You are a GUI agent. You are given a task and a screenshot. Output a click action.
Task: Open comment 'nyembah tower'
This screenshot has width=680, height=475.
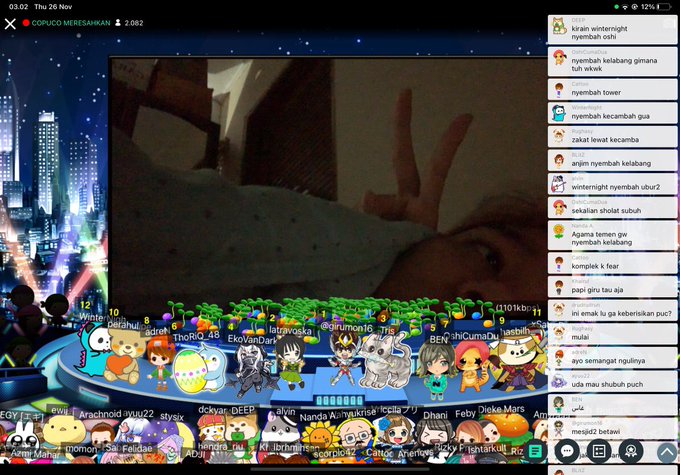coord(612,89)
